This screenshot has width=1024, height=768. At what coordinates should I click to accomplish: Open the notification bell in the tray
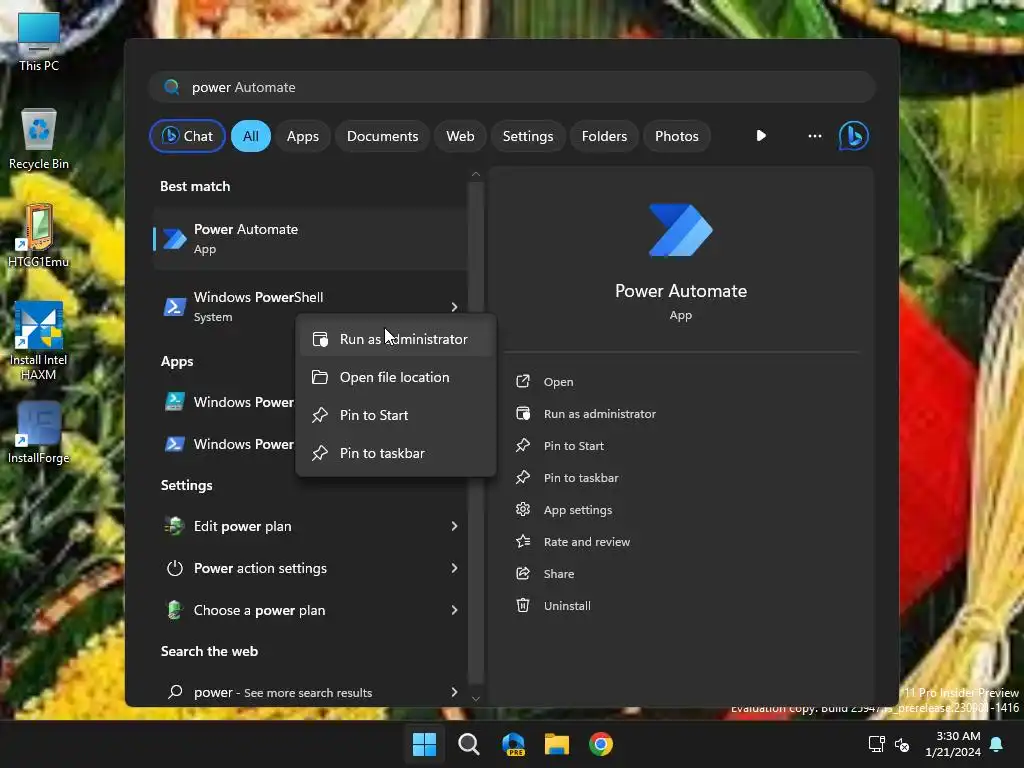point(997,744)
